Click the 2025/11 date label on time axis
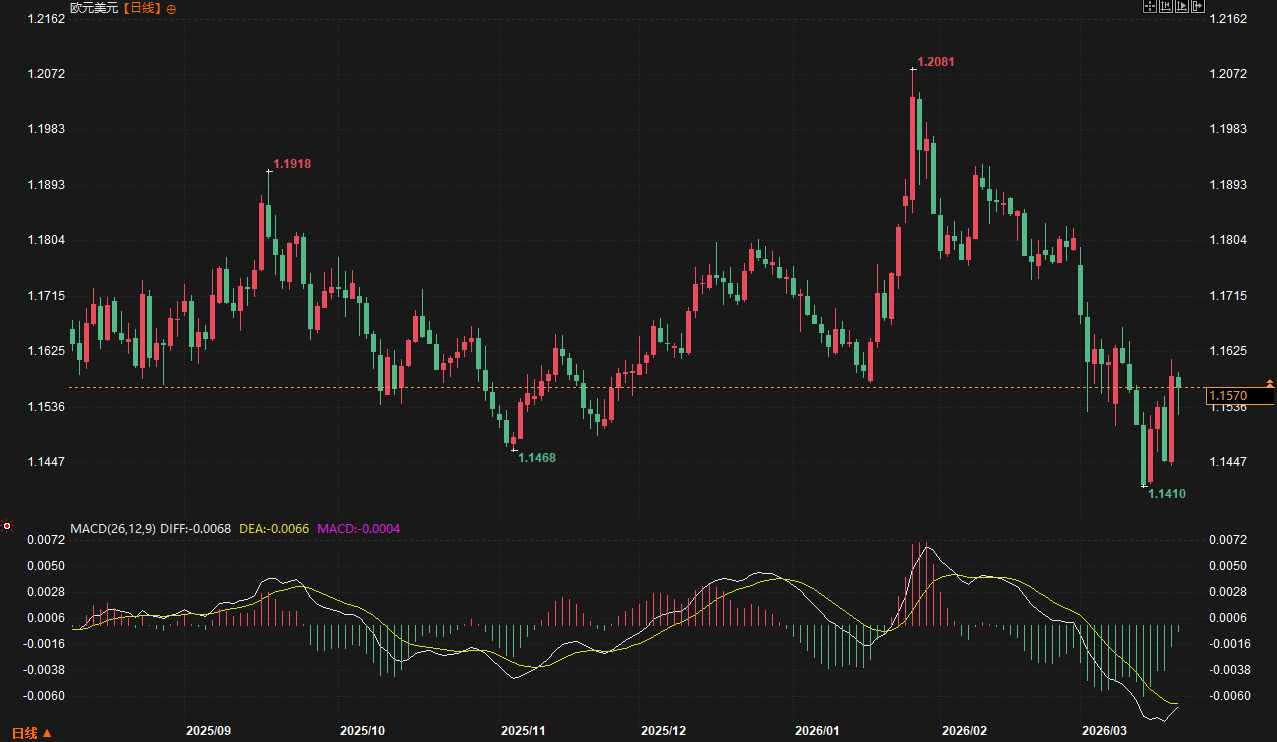 click(524, 731)
